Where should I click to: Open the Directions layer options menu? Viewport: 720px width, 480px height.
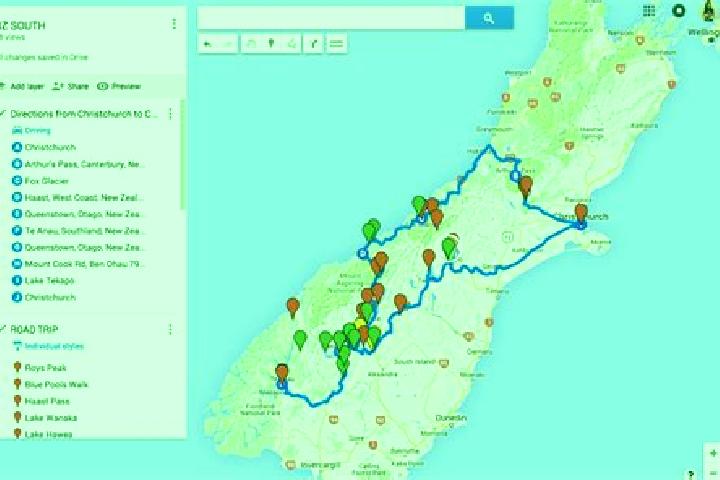(170, 114)
